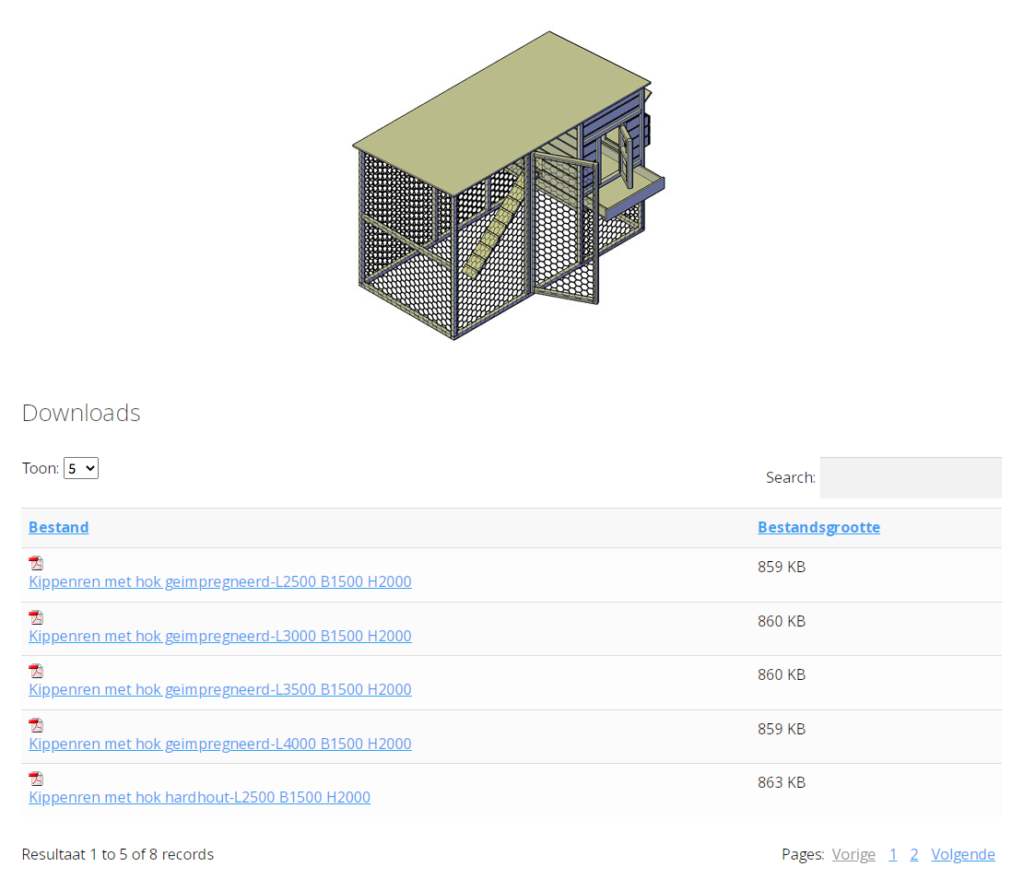Screen dimensions: 1024x879
Task: Click 'Resultaat 1 to 5 of 8 records' text
Action: 118,854
